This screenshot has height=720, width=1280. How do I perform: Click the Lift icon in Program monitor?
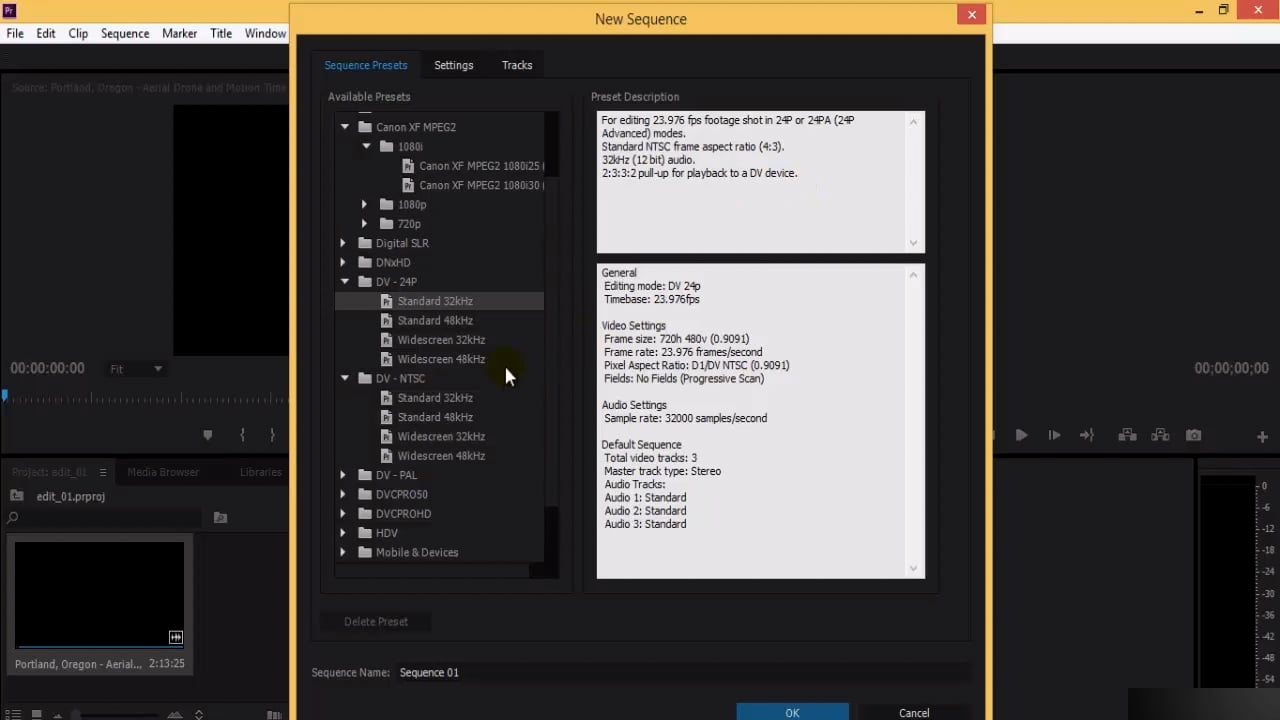tap(1127, 435)
